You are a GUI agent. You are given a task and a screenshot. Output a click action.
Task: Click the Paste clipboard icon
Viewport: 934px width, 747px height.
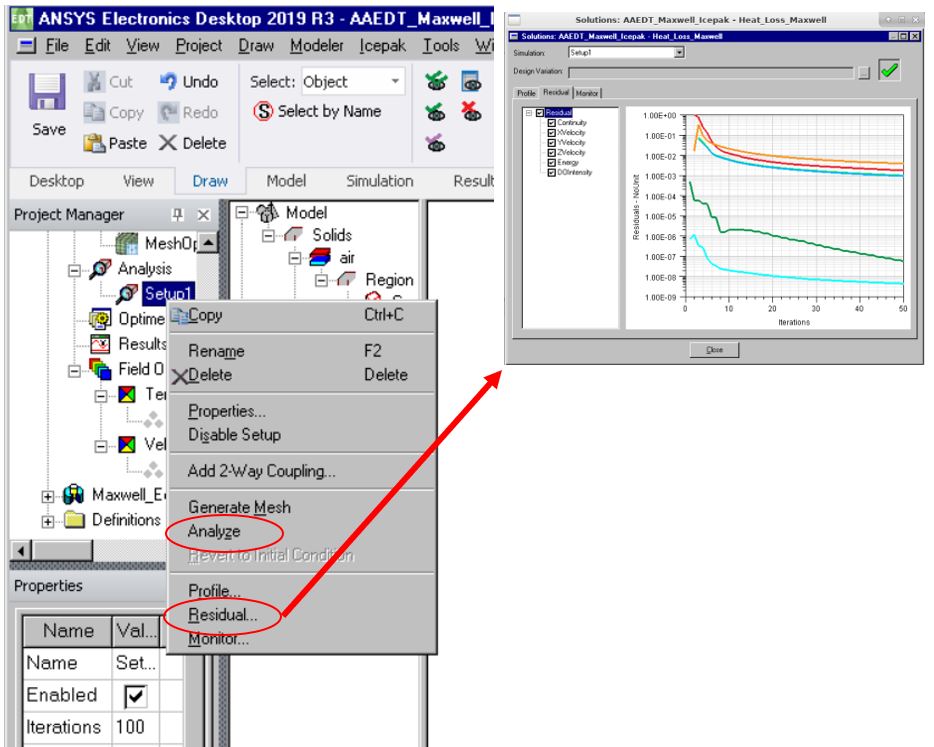click(94, 143)
